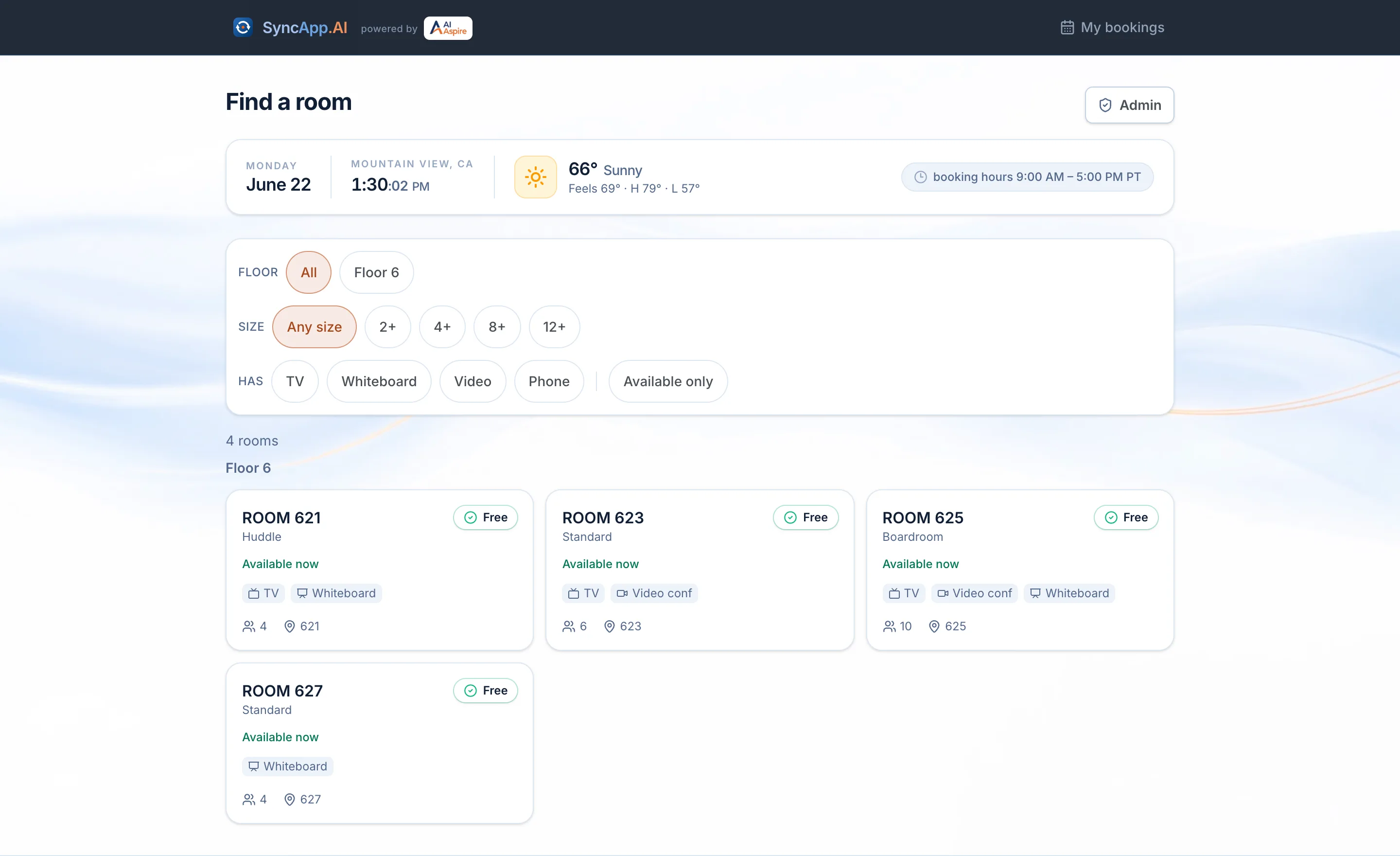Filter rooms by Floor 6
Screen dimensions: 1400x856
(x=376, y=272)
